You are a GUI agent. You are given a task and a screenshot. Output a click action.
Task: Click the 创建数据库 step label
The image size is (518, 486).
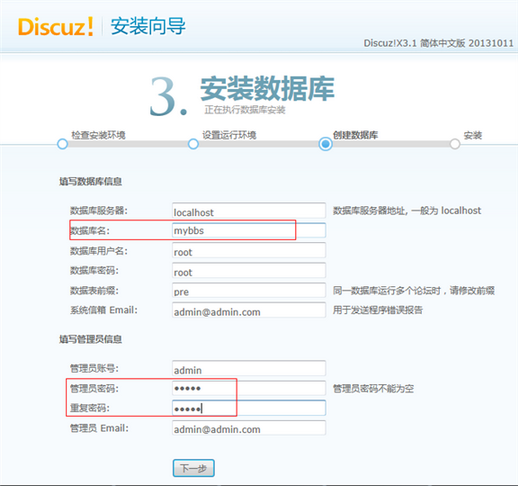coord(355,135)
